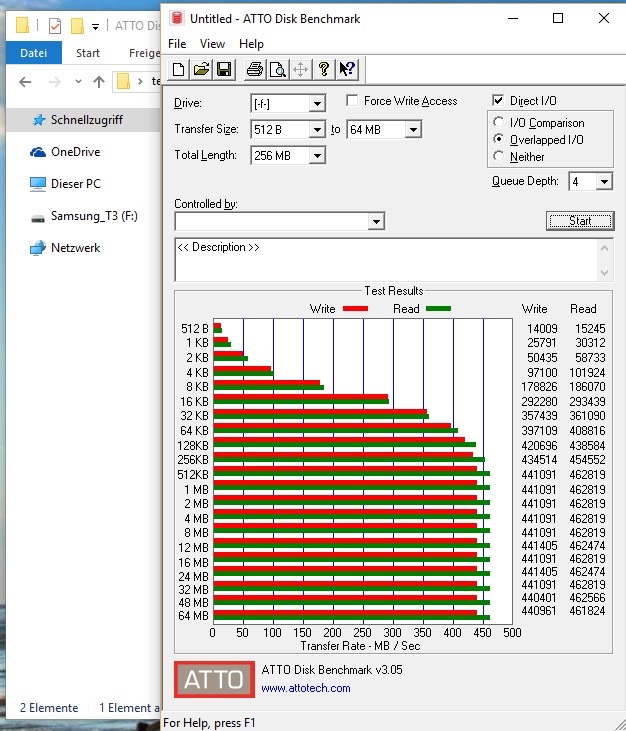Image resolution: width=626 pixels, height=731 pixels.
Task: Click the Samsung_T3 drive icon
Action: click(38, 218)
